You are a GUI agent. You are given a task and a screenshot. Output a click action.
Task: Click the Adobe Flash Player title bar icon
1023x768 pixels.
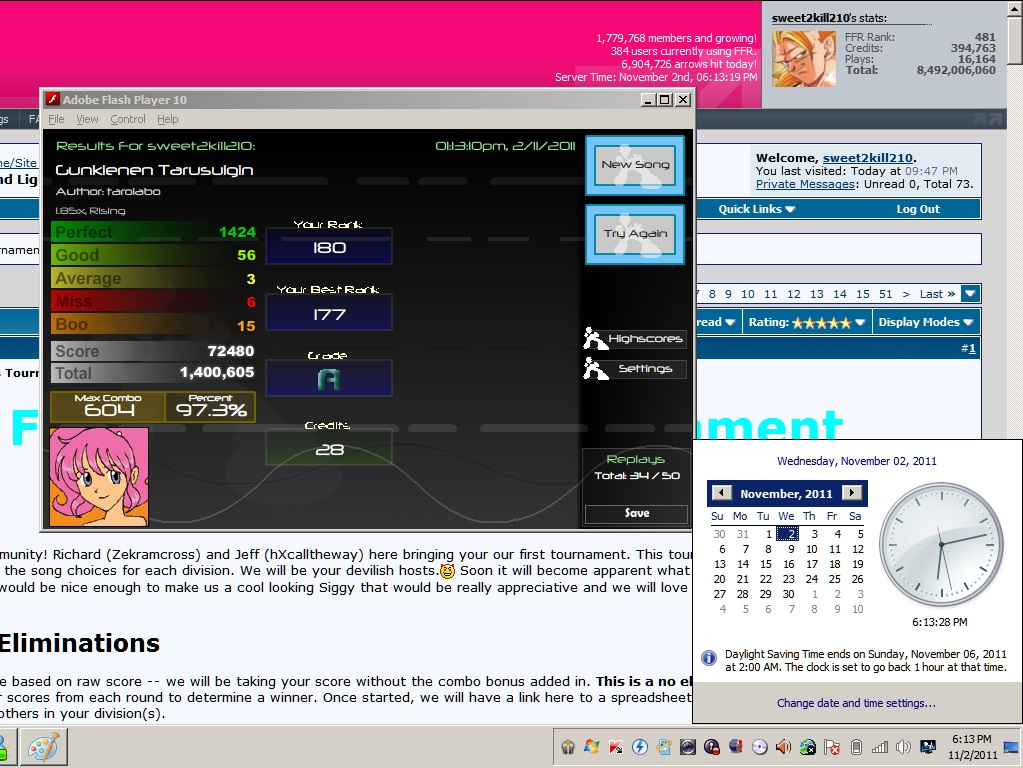53,99
